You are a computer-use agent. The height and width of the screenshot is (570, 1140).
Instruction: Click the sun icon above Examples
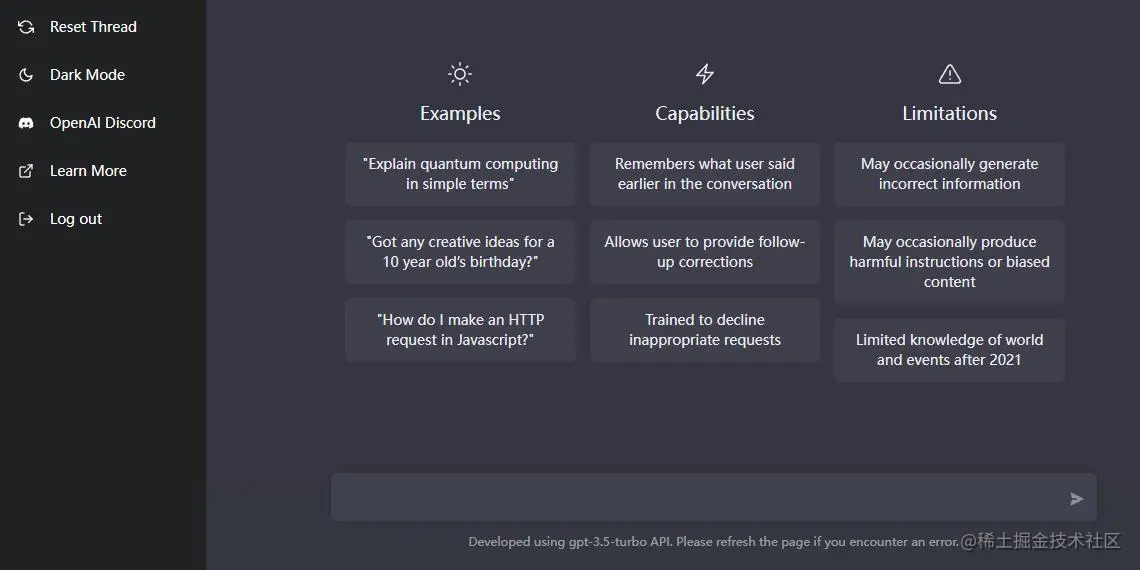tap(460, 74)
